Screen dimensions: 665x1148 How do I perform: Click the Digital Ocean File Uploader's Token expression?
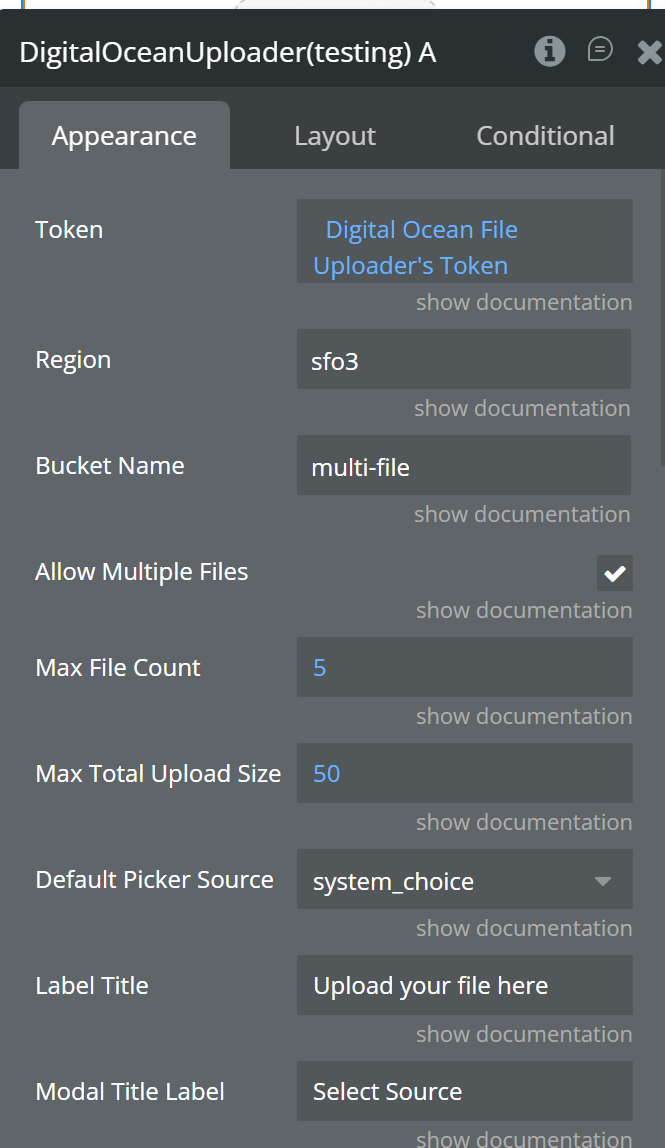click(416, 247)
